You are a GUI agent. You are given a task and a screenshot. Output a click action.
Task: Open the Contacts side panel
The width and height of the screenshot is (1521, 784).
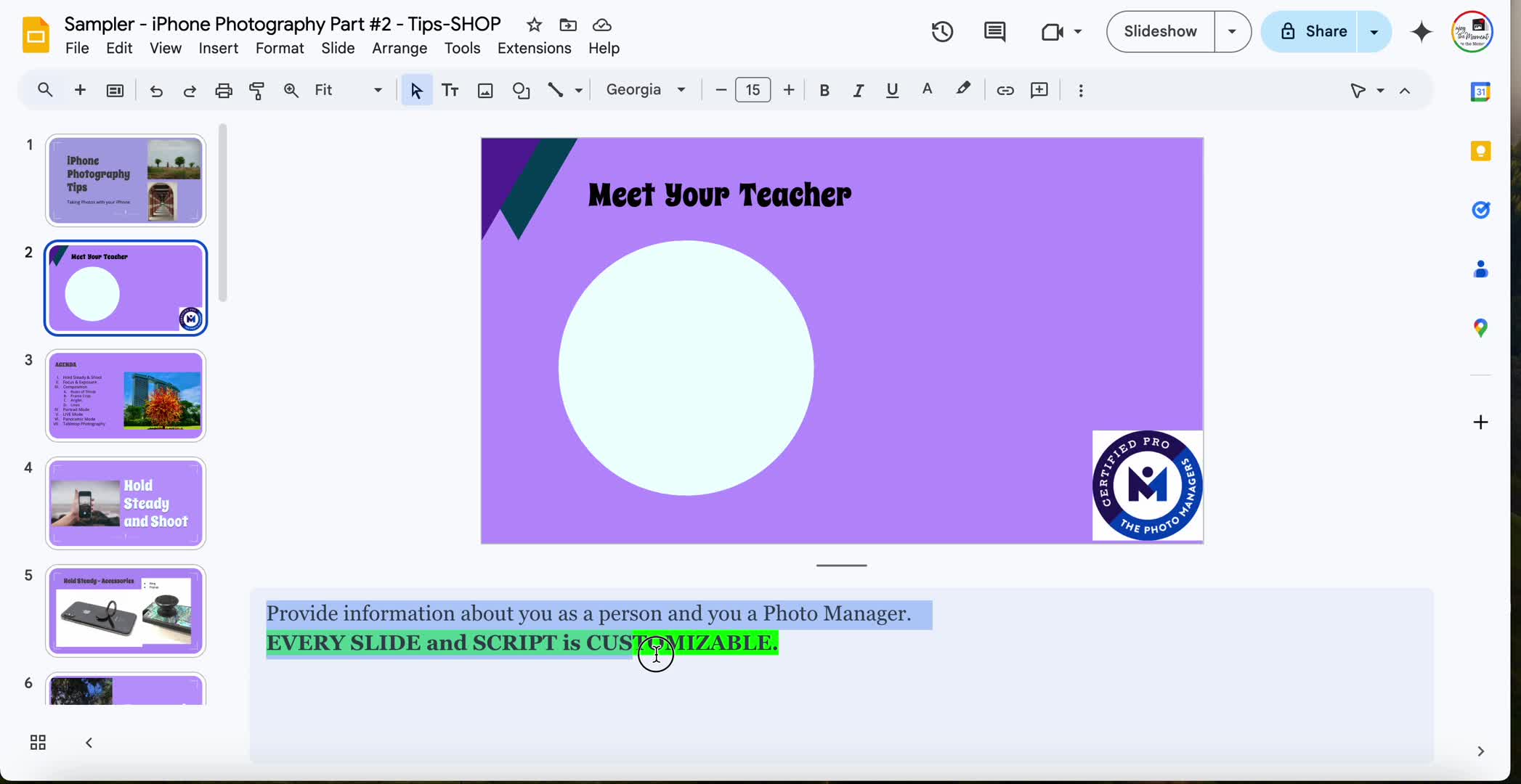pyautogui.click(x=1480, y=269)
